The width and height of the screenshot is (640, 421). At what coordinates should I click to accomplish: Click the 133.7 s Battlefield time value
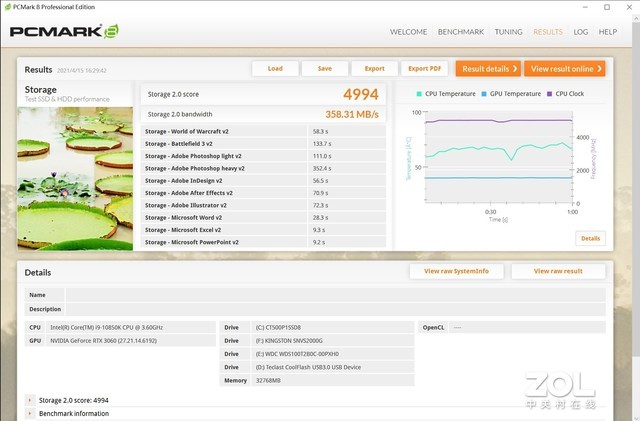click(x=322, y=144)
